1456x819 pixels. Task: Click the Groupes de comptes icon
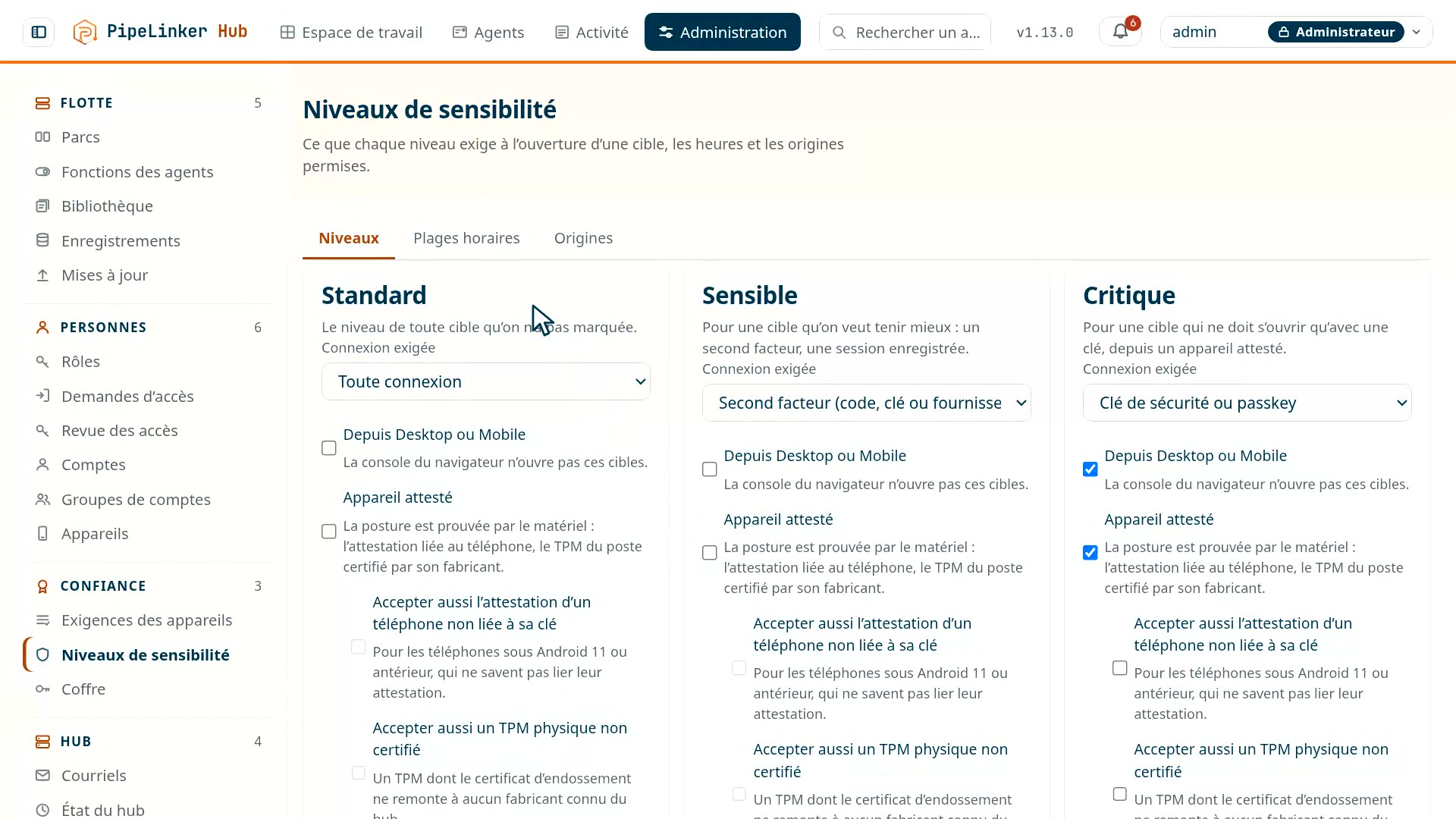[42, 500]
